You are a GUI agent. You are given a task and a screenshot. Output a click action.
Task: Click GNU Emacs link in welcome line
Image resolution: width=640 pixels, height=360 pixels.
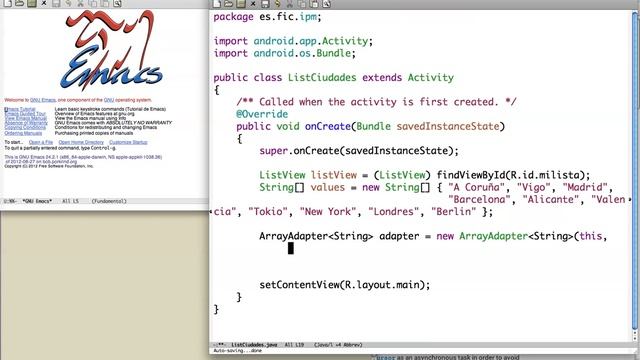point(43,100)
